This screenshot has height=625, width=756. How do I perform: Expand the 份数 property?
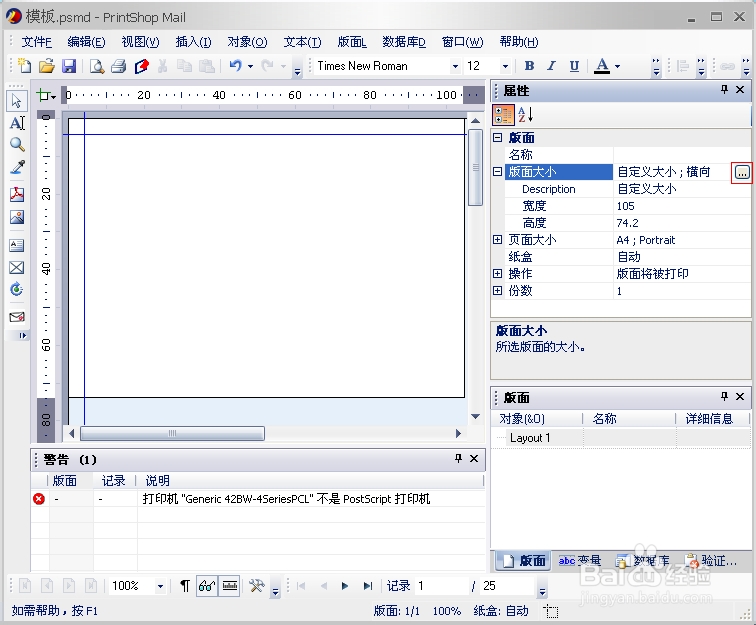click(x=498, y=290)
